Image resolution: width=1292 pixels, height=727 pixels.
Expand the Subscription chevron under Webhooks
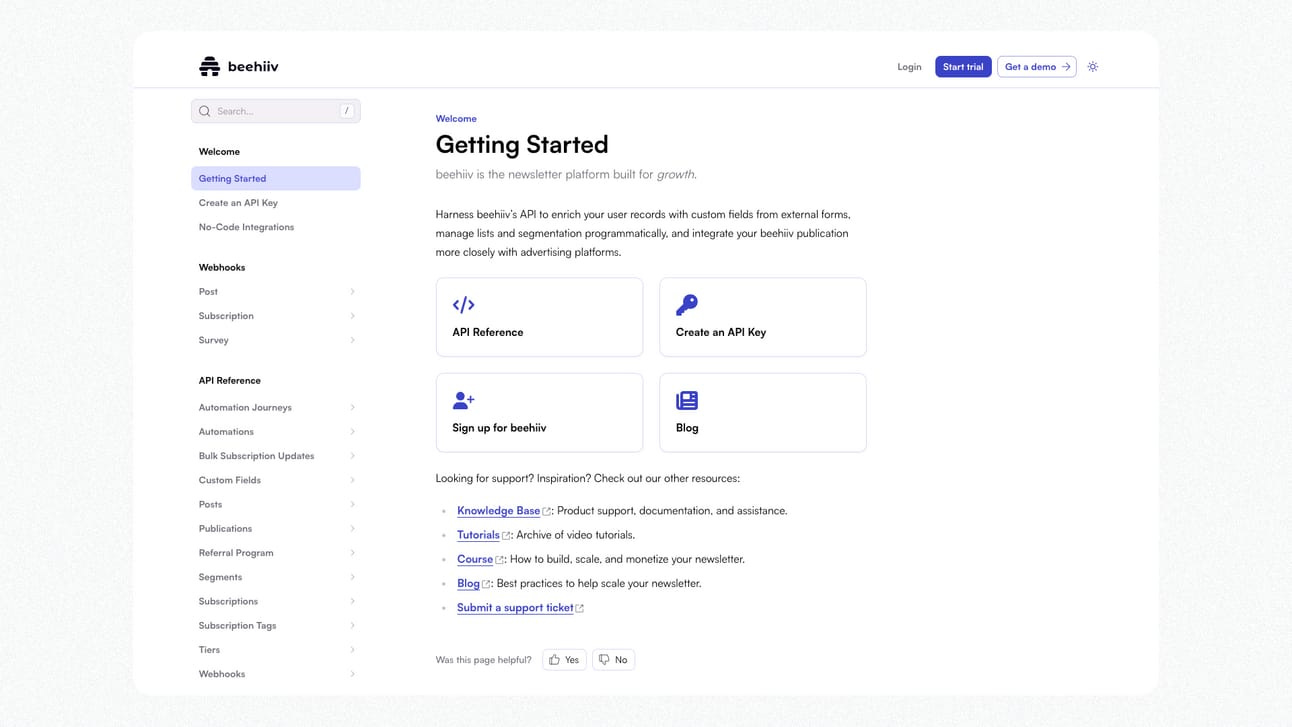(352, 316)
